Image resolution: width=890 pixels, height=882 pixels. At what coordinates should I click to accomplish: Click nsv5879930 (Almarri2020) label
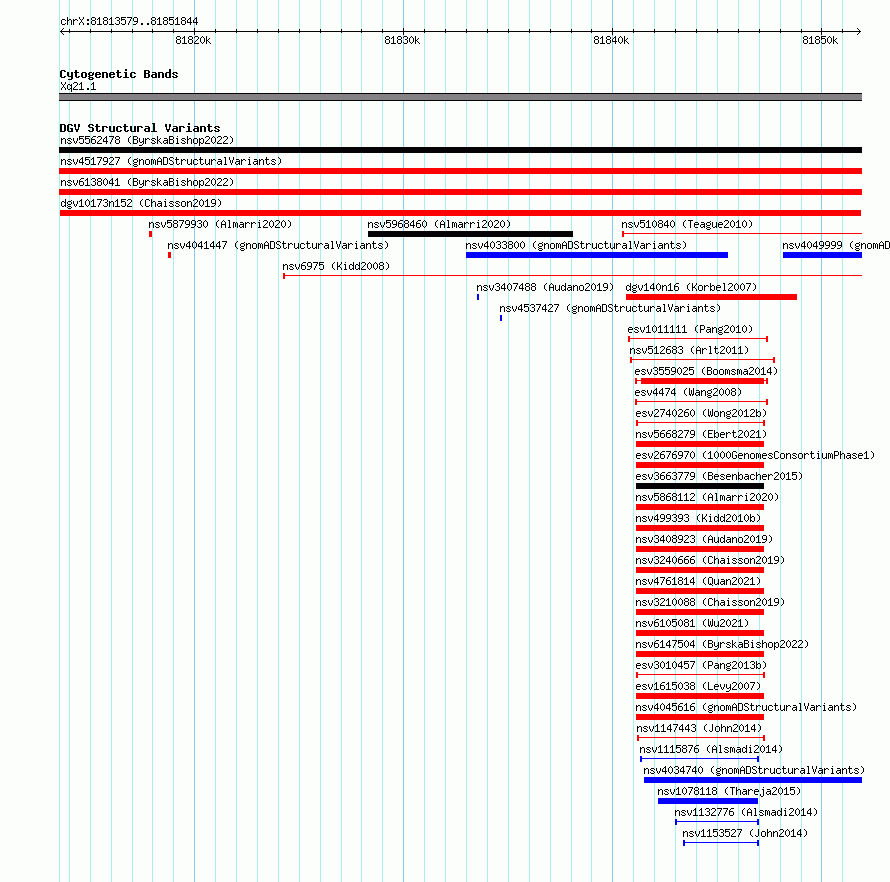pyautogui.click(x=220, y=224)
